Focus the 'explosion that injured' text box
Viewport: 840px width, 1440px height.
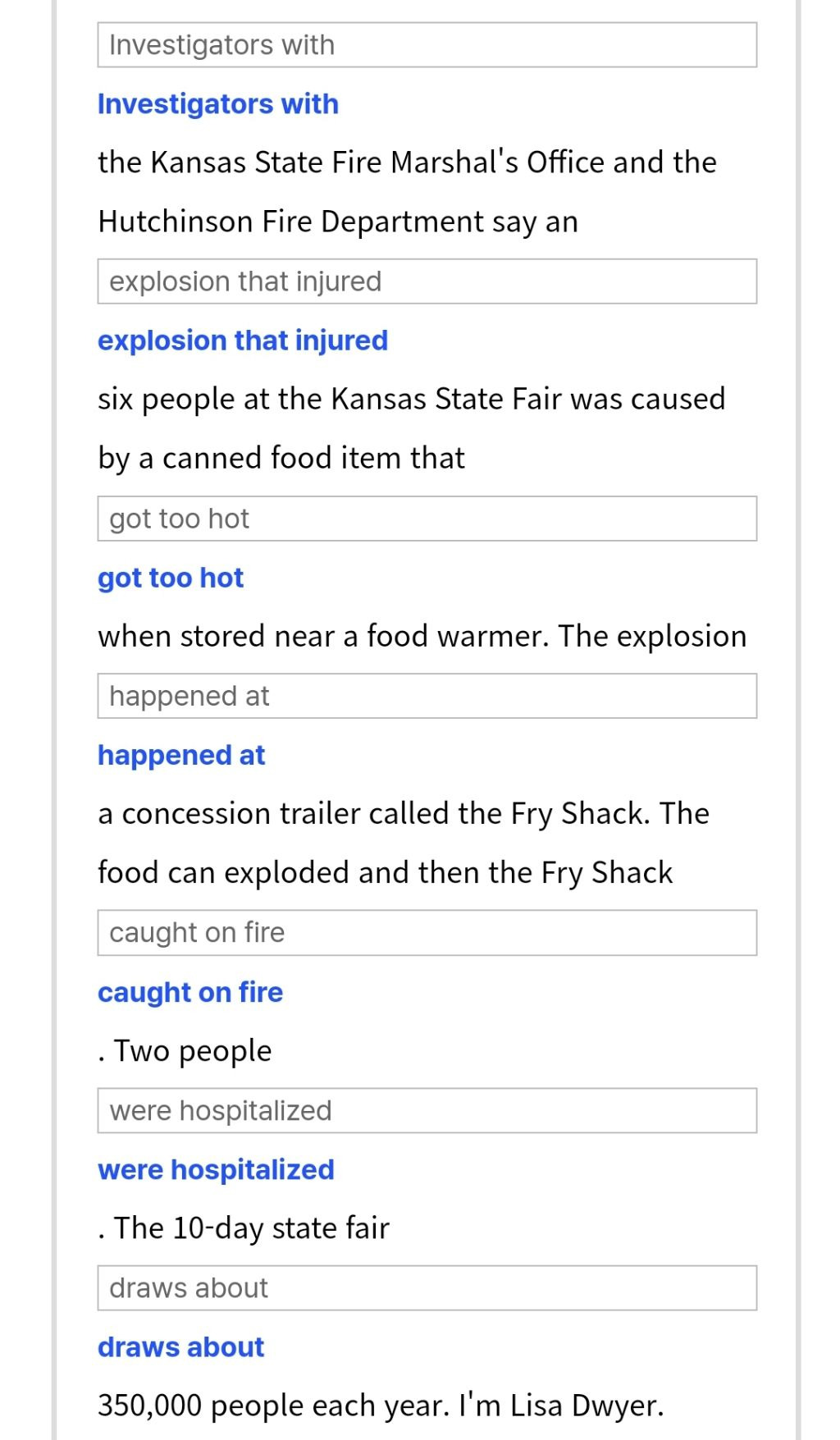(x=427, y=281)
